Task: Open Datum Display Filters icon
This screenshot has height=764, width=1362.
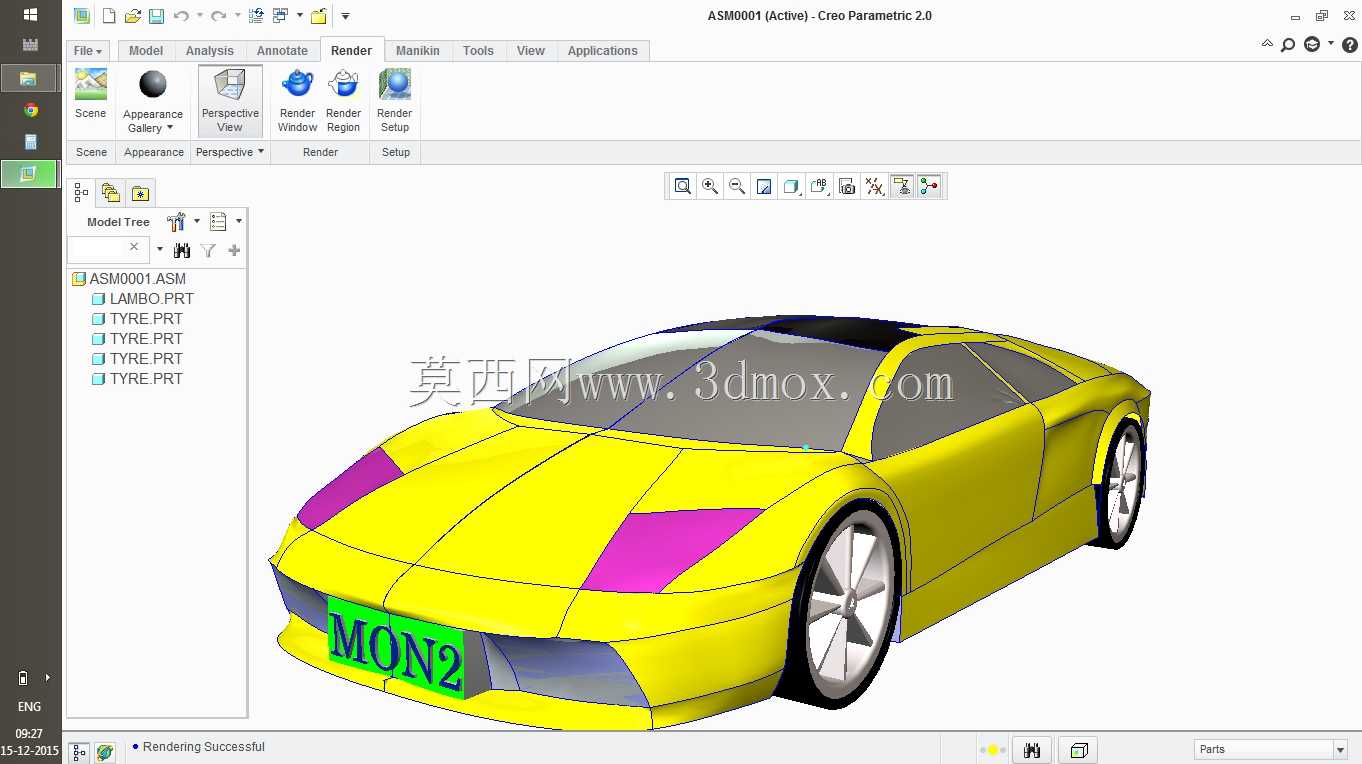Action: click(875, 186)
